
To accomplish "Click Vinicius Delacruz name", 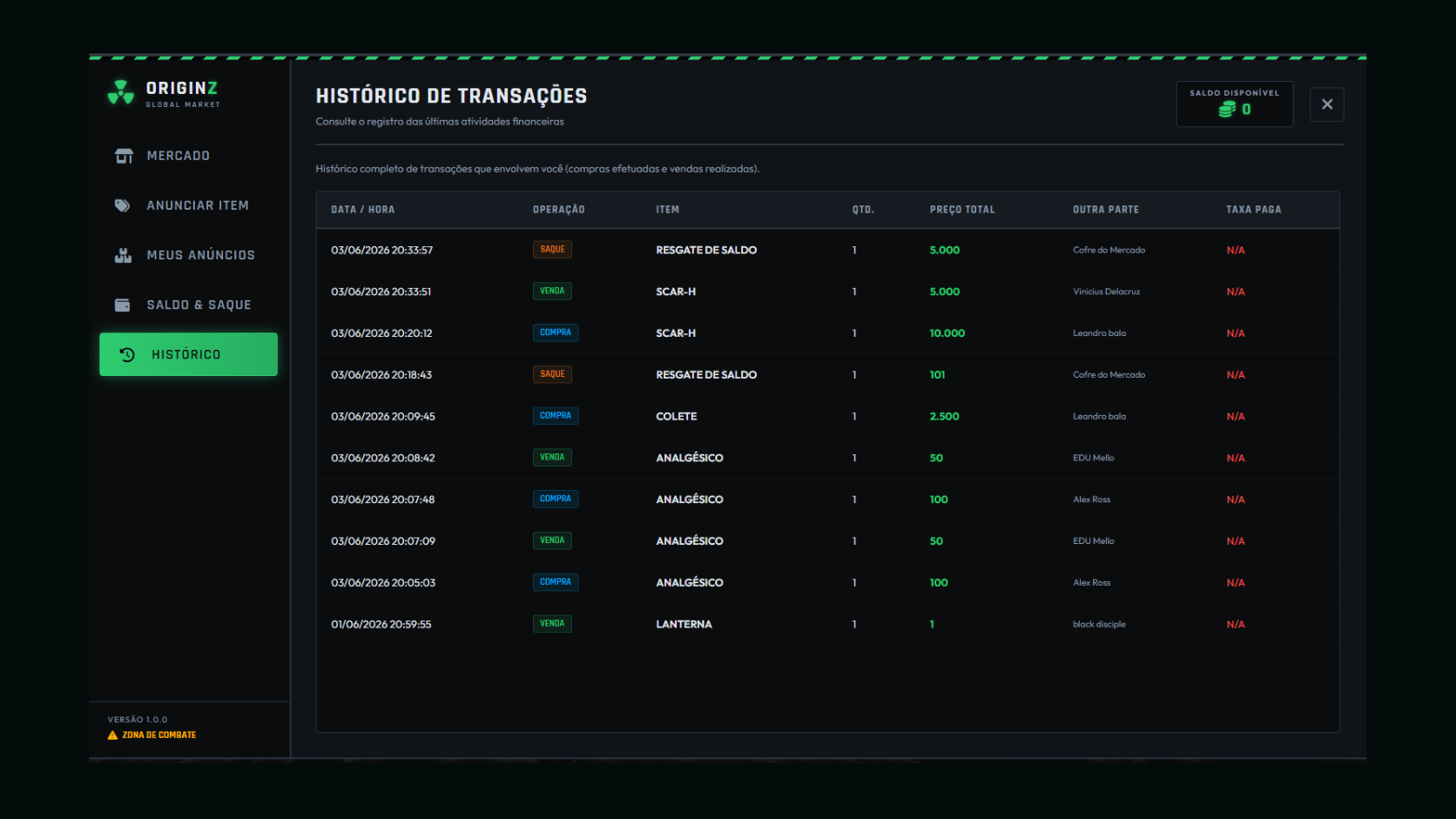I will [x=1107, y=292].
